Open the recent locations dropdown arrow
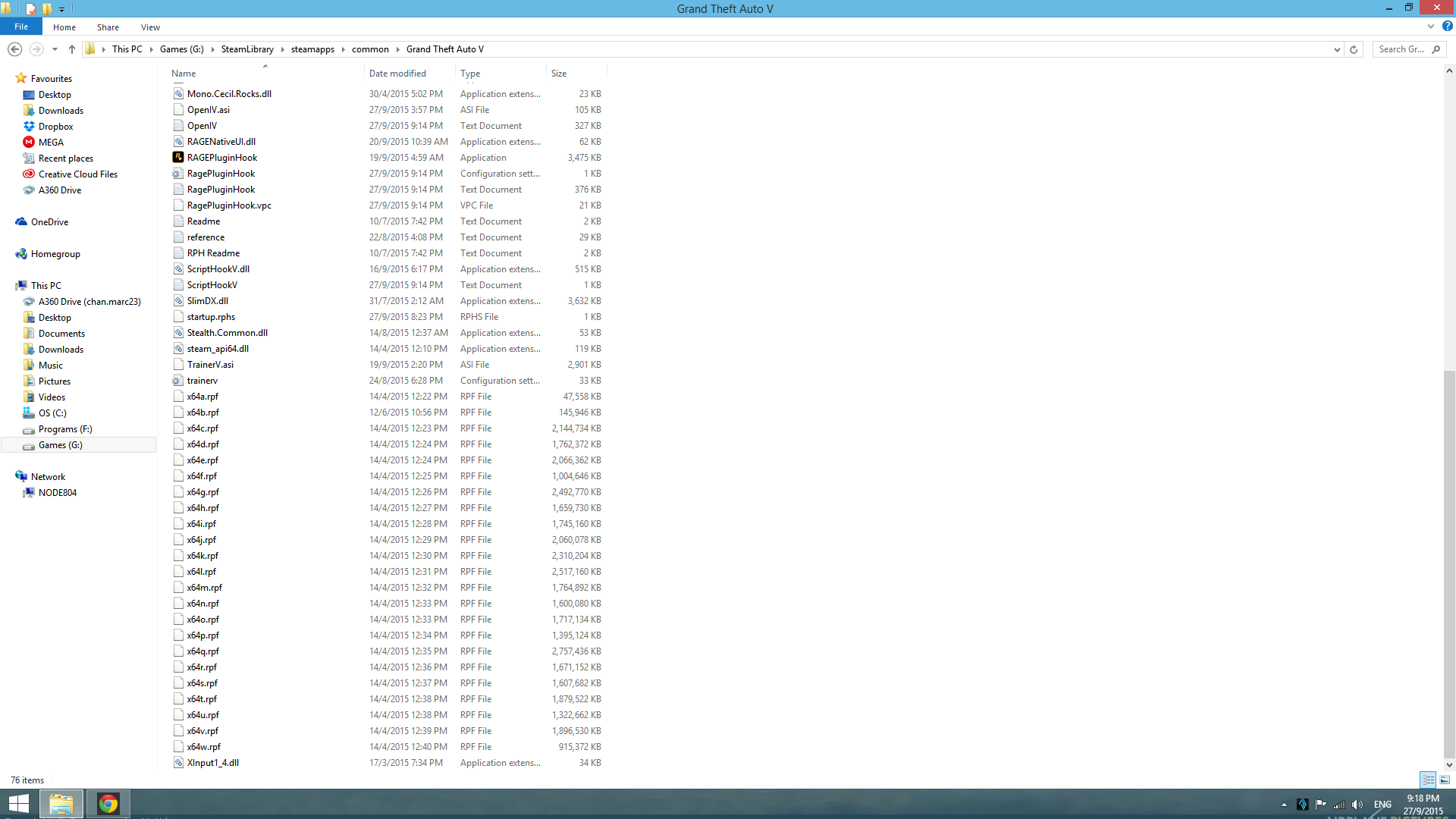This screenshot has width=1456, height=819. tap(55, 49)
